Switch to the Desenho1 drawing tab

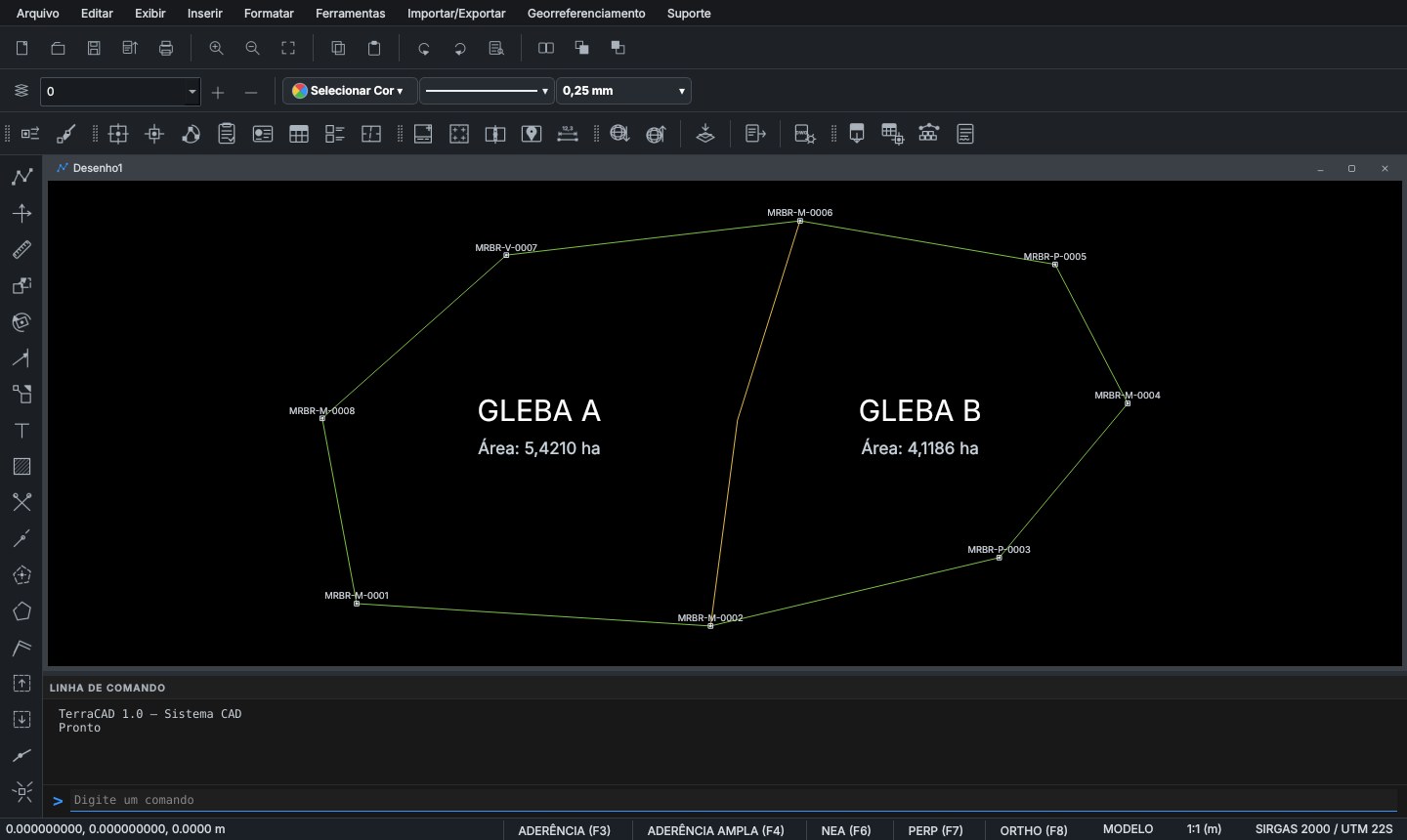[x=90, y=168]
